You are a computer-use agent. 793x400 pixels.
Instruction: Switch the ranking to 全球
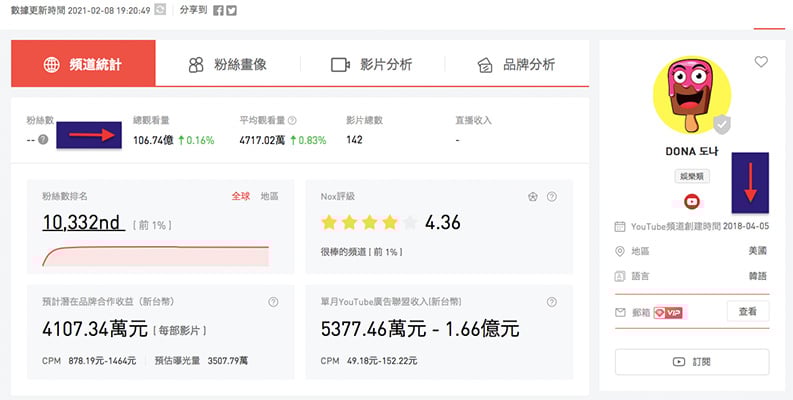point(241,196)
